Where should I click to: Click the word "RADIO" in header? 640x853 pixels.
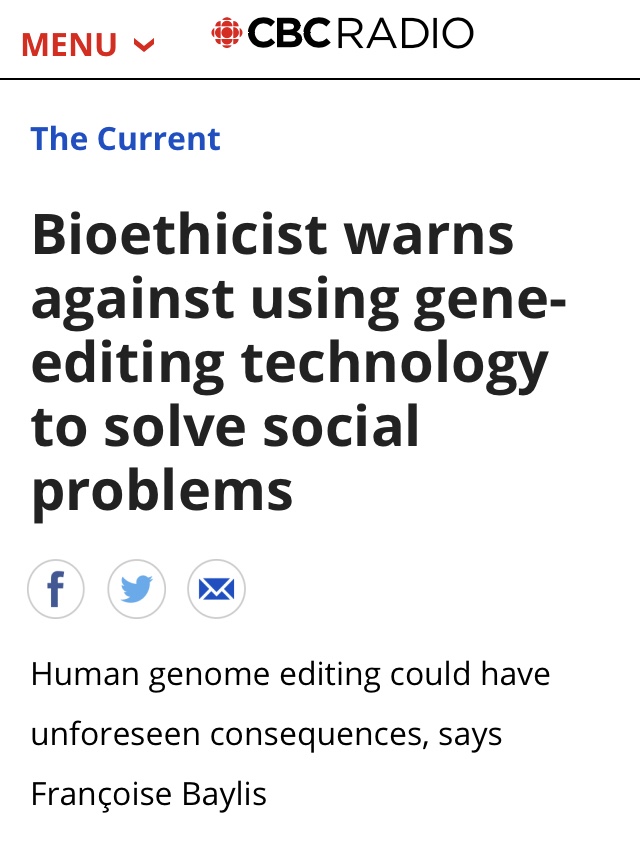coord(405,34)
